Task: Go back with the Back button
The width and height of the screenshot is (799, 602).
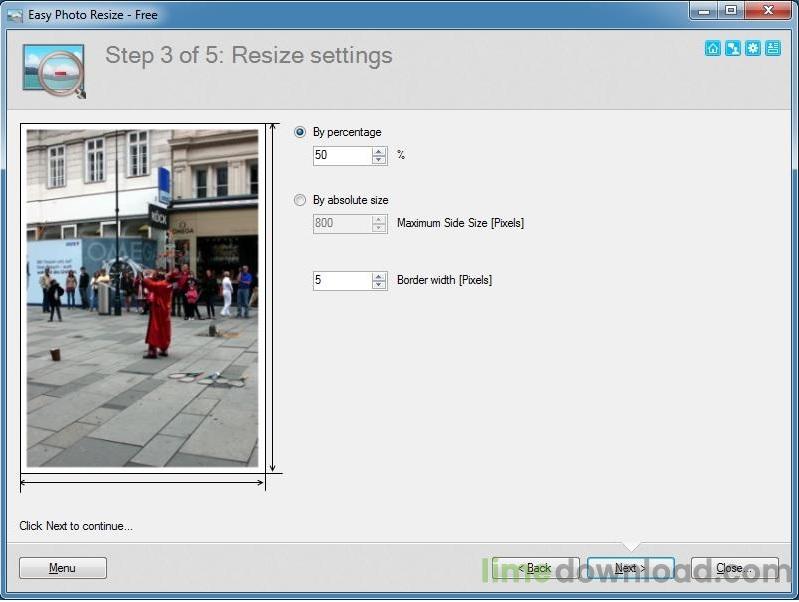Action: [x=535, y=568]
